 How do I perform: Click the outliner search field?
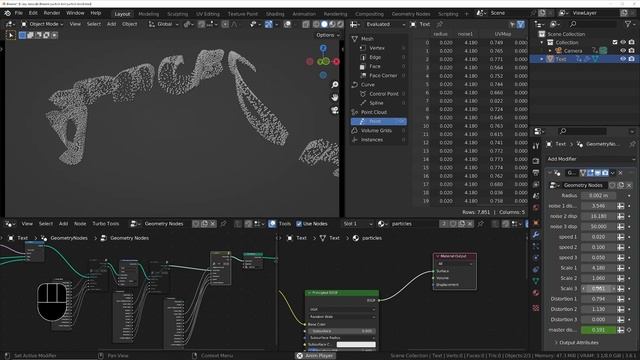(593, 24)
